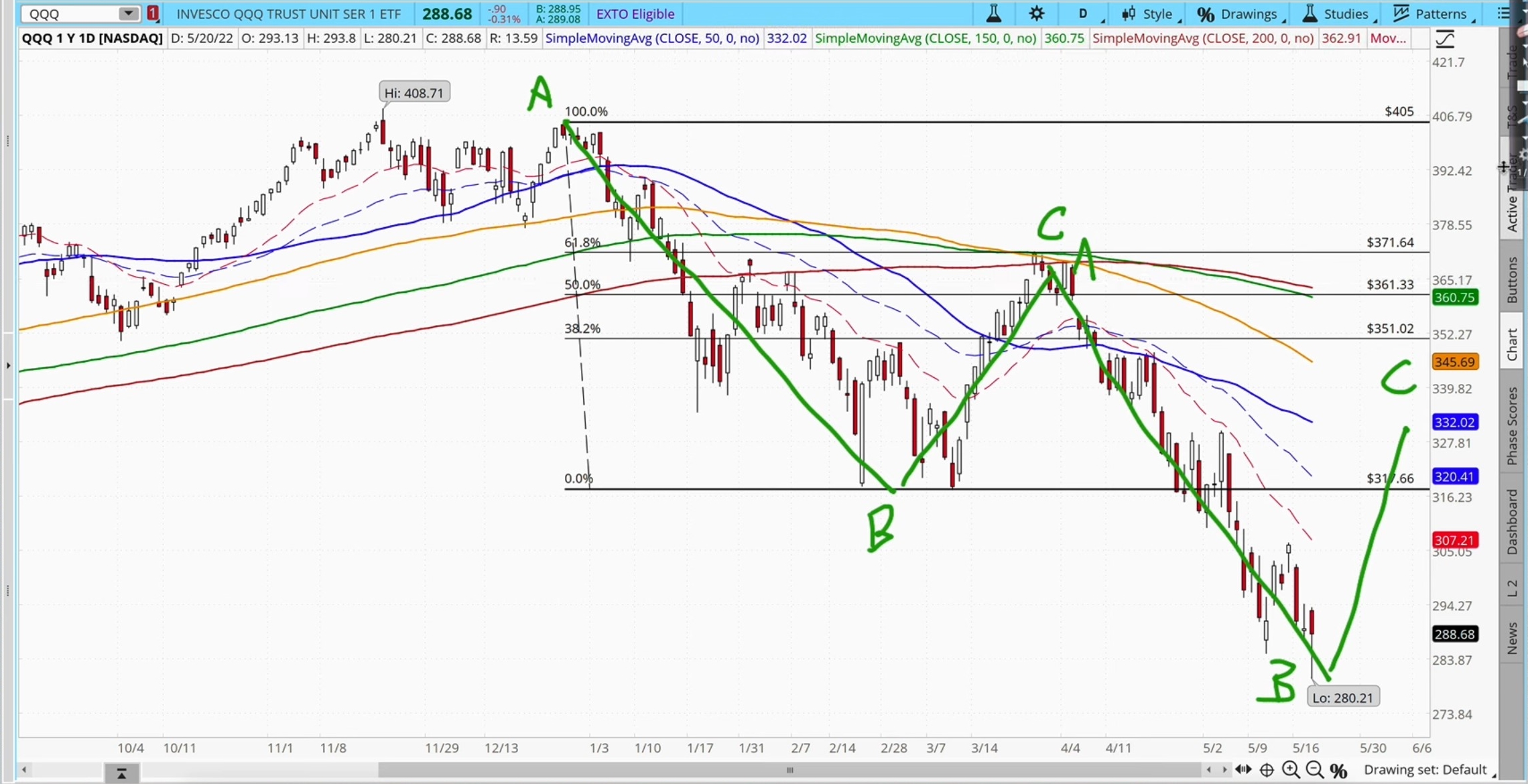The image size is (1528, 784).
Task: Open the Style dropdown menu
Action: coord(1150,13)
